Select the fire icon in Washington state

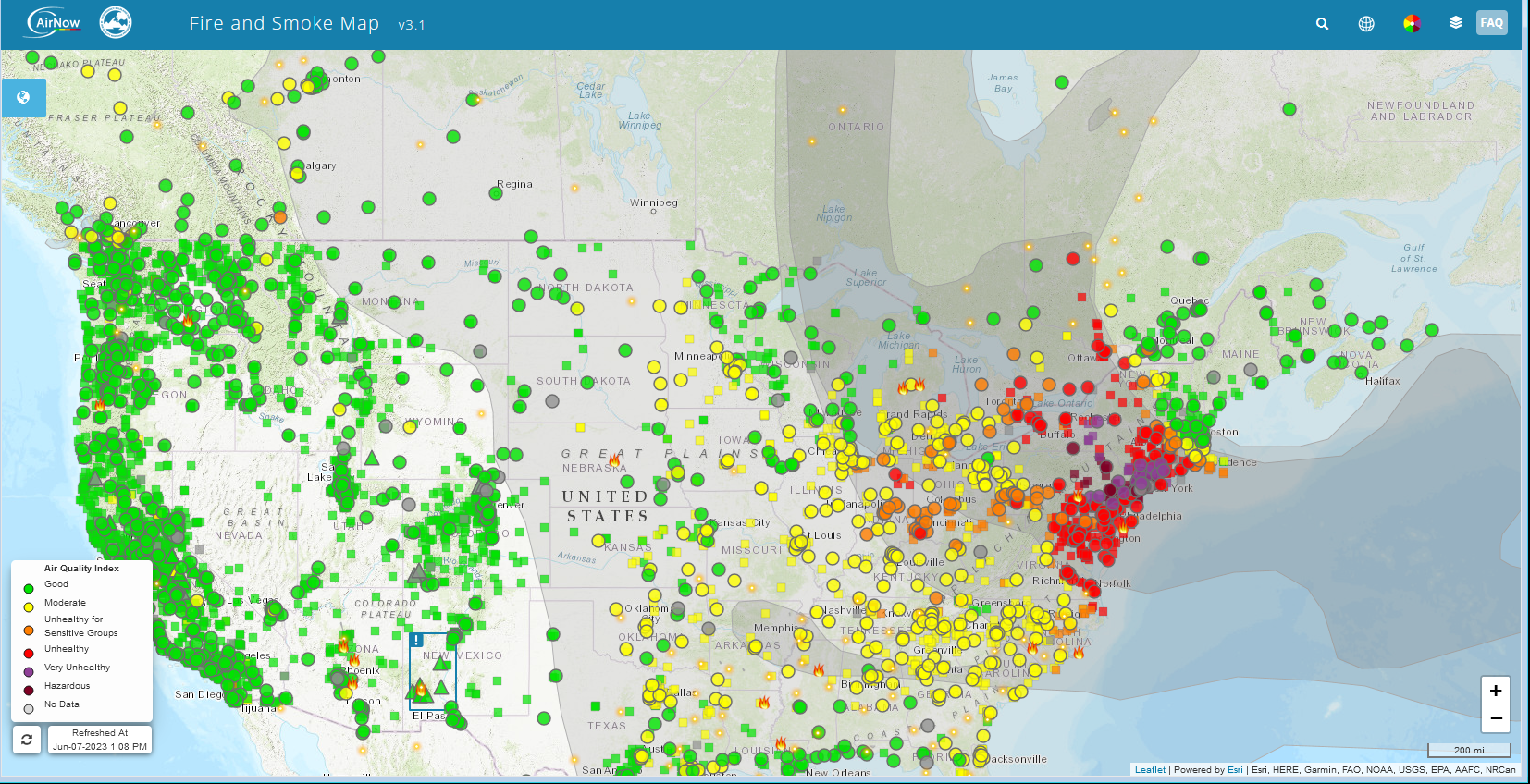click(x=188, y=321)
